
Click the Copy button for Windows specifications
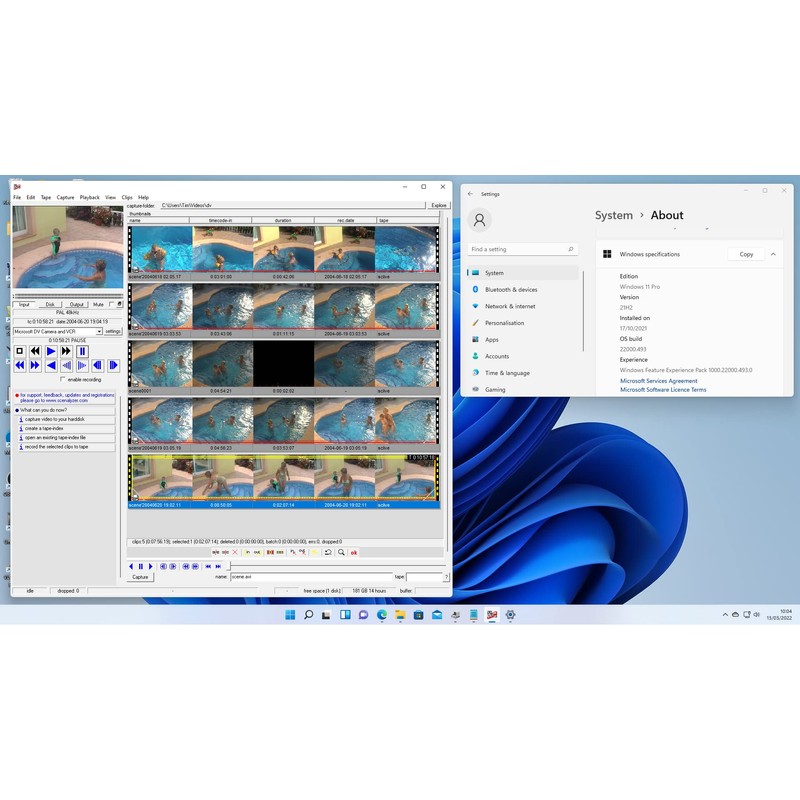(x=746, y=254)
